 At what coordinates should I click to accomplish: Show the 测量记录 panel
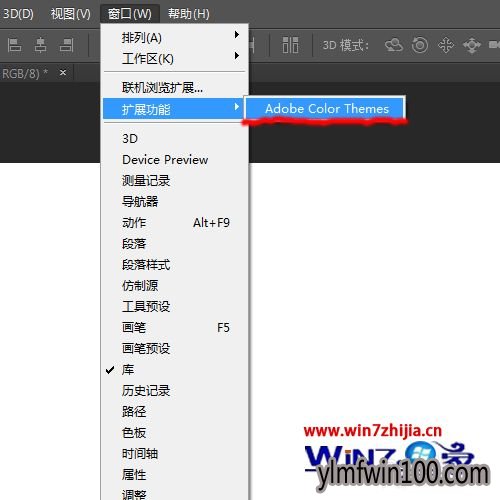tap(176, 180)
